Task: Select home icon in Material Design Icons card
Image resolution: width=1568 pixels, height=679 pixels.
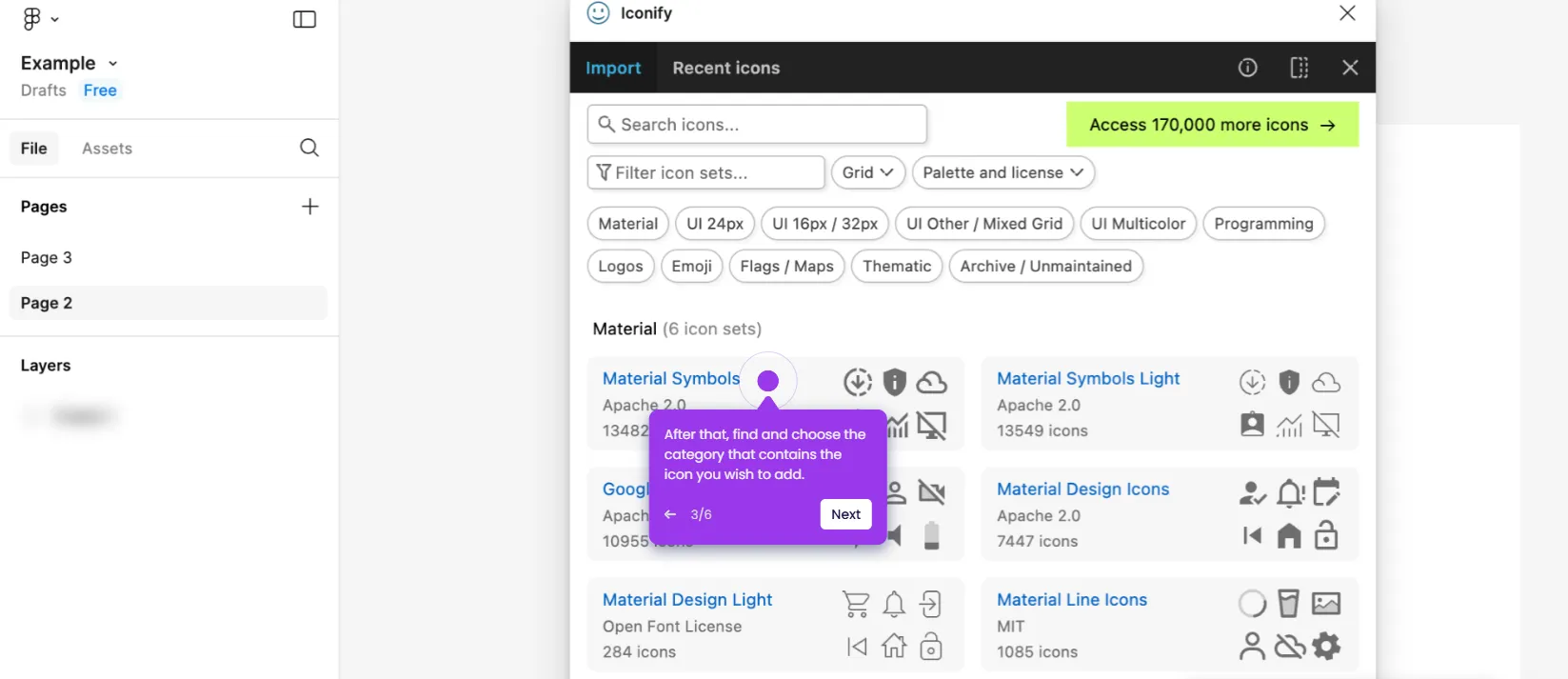Action: [x=1289, y=536]
